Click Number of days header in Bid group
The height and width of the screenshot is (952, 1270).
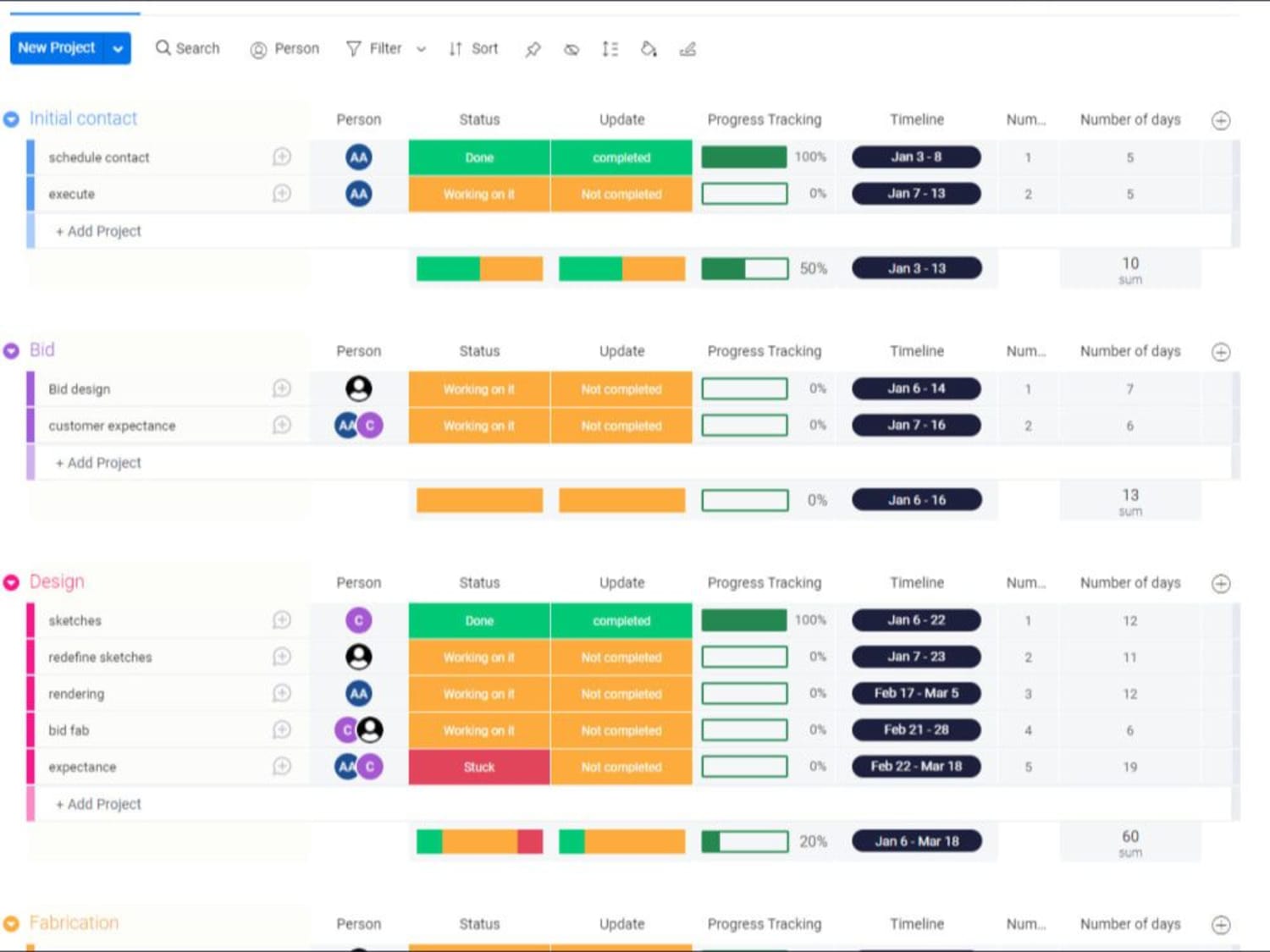coord(1129,351)
